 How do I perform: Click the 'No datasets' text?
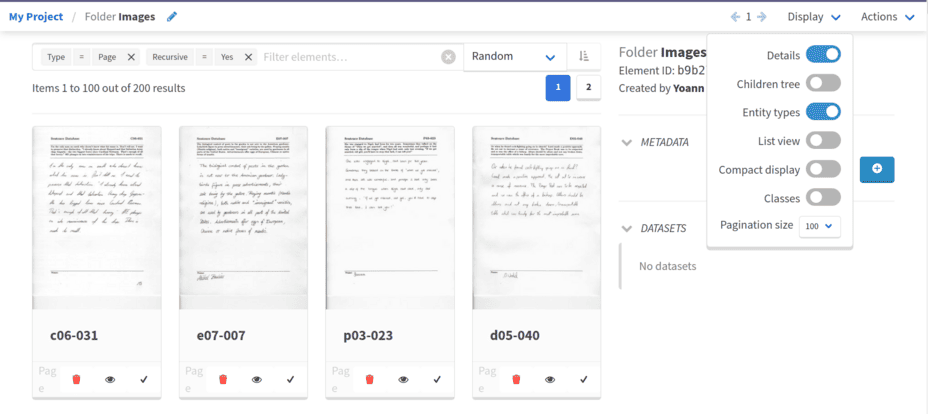[x=668, y=266]
